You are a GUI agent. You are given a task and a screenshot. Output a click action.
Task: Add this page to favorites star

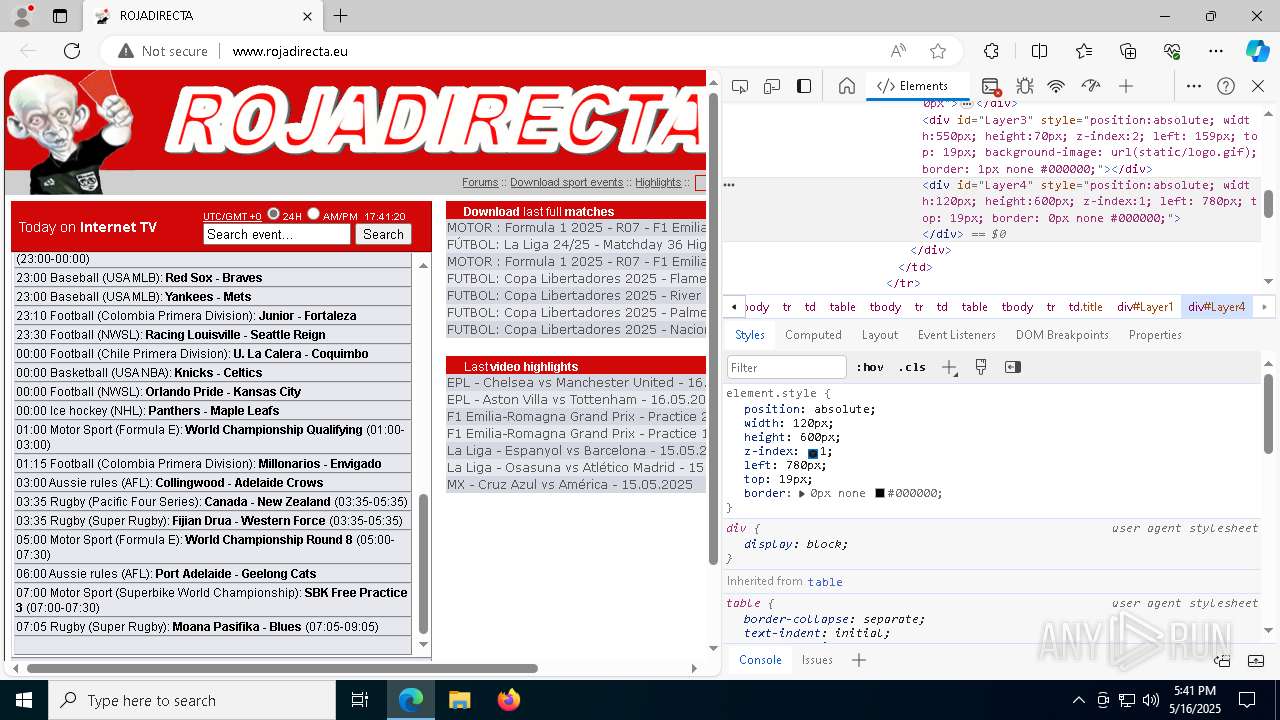(937, 51)
